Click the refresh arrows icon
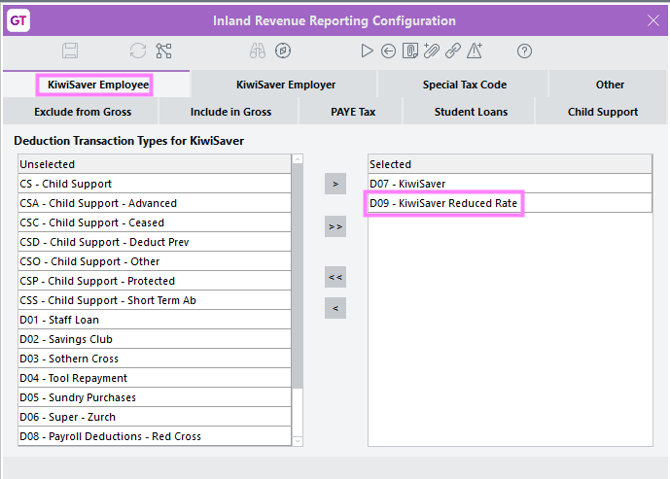 coord(138,51)
